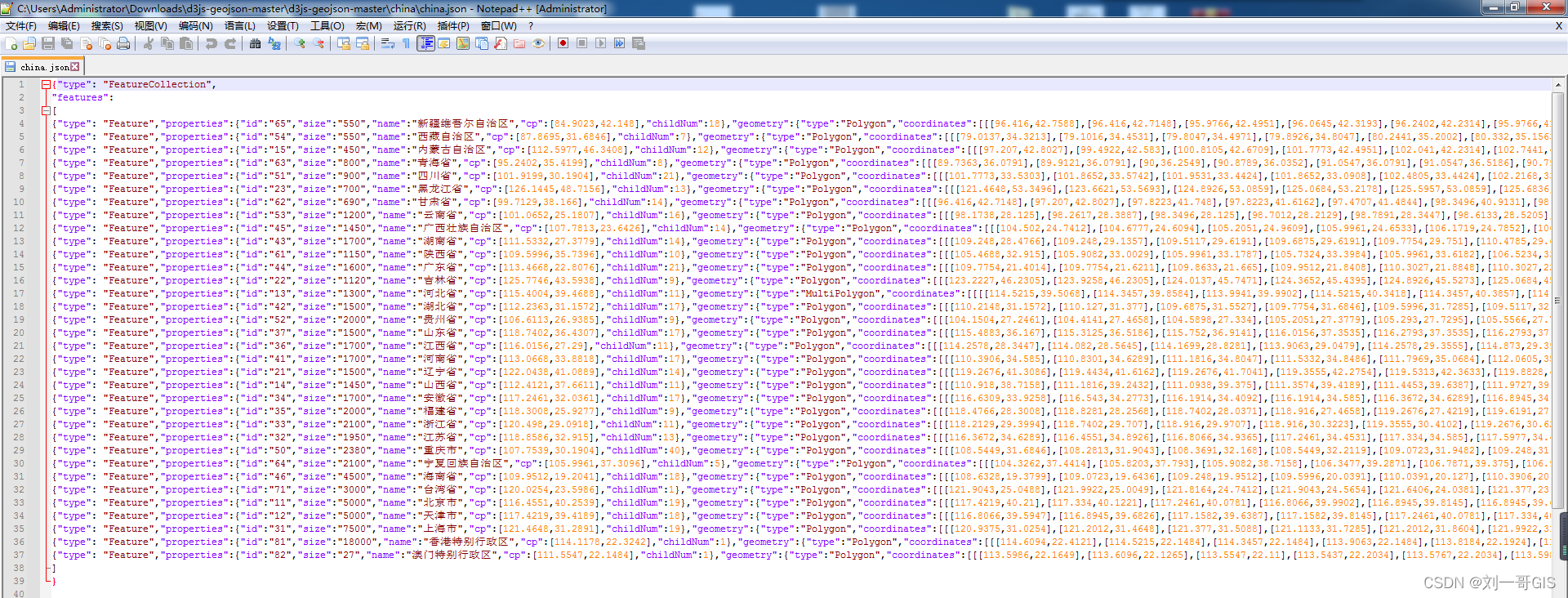The image size is (1568, 598).
Task: Click the X close-document button in the menu bar
Action: point(1559,26)
